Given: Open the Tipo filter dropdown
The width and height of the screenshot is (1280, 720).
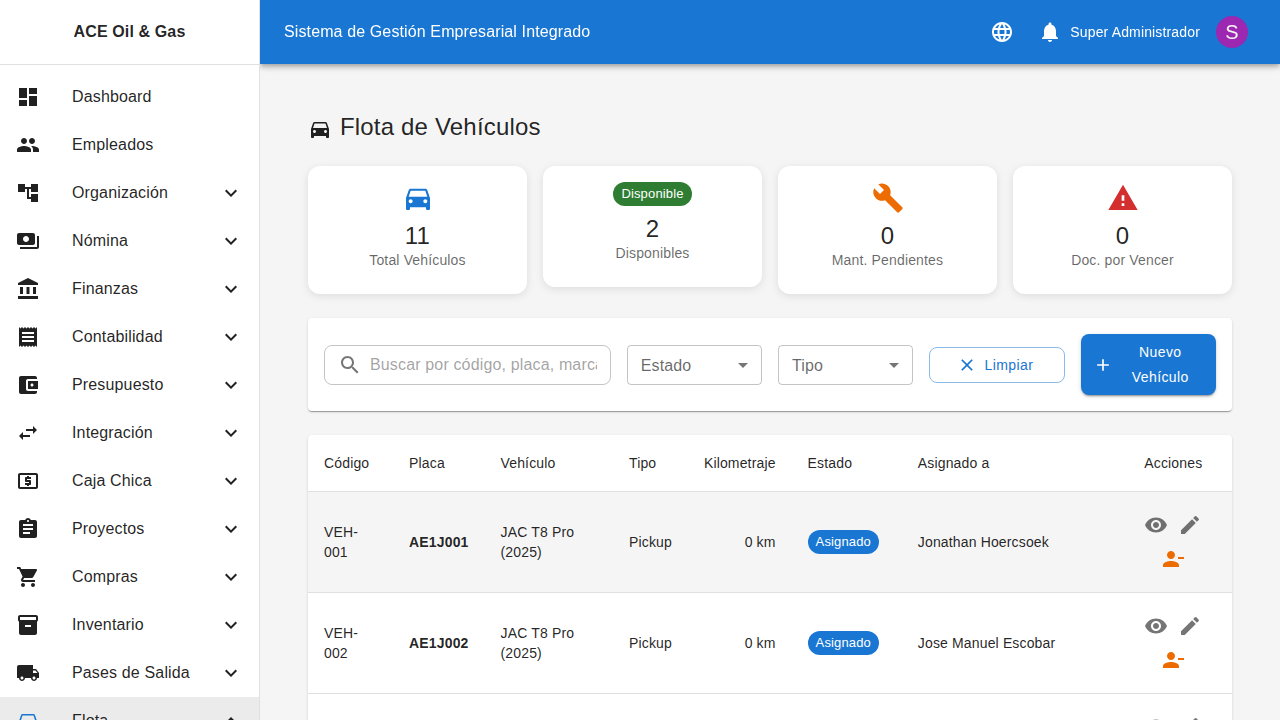Looking at the screenshot, I should (x=845, y=365).
